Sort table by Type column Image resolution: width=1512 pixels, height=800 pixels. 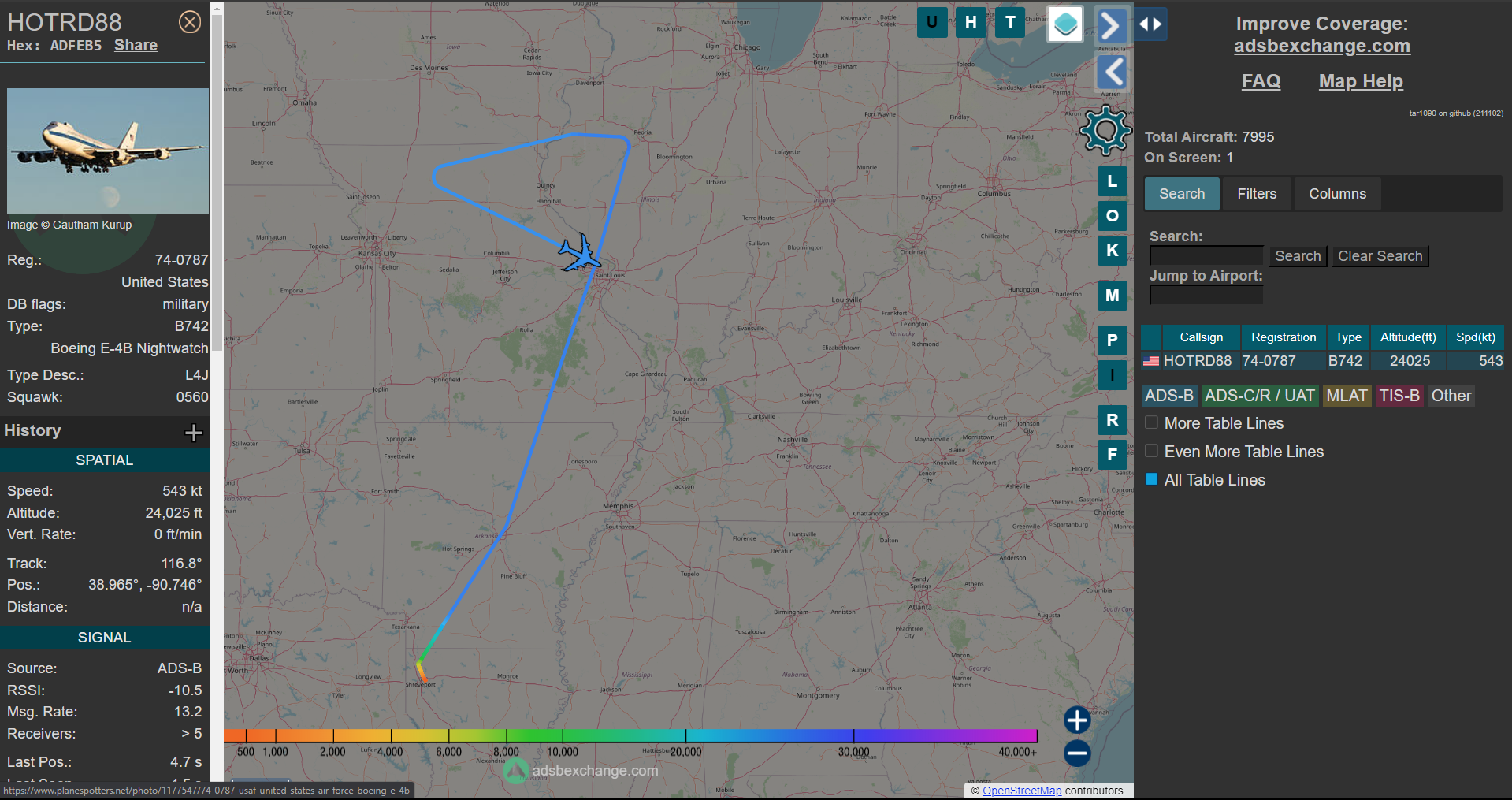click(x=1348, y=337)
